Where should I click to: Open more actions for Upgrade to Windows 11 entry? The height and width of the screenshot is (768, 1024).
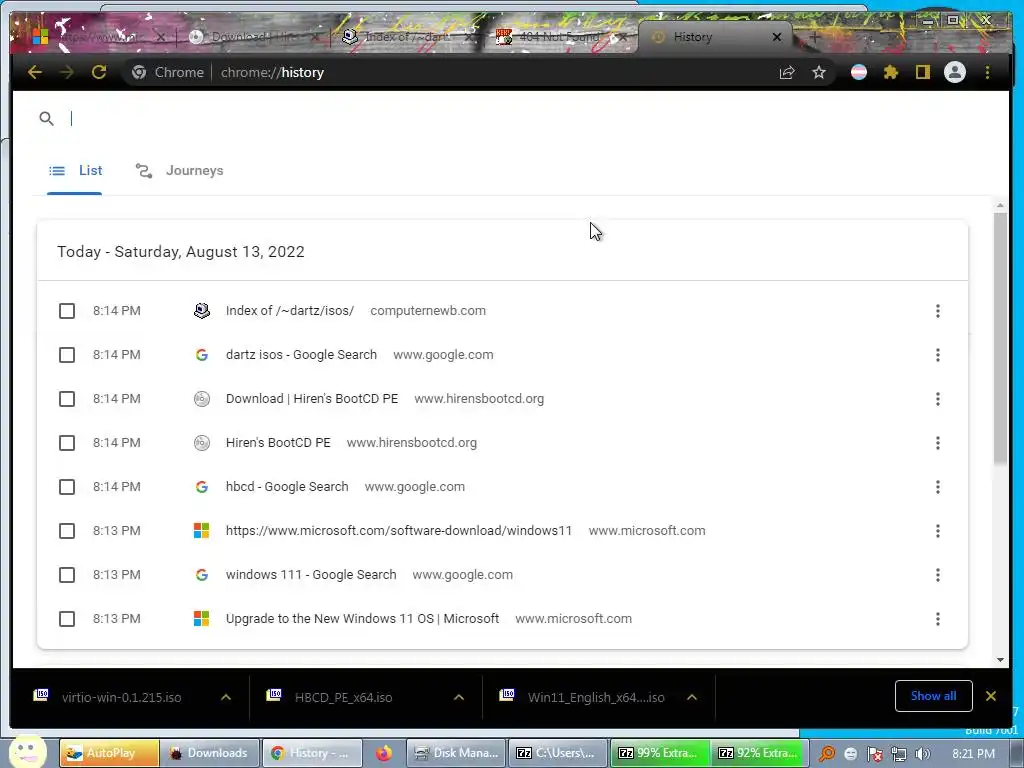click(x=938, y=618)
